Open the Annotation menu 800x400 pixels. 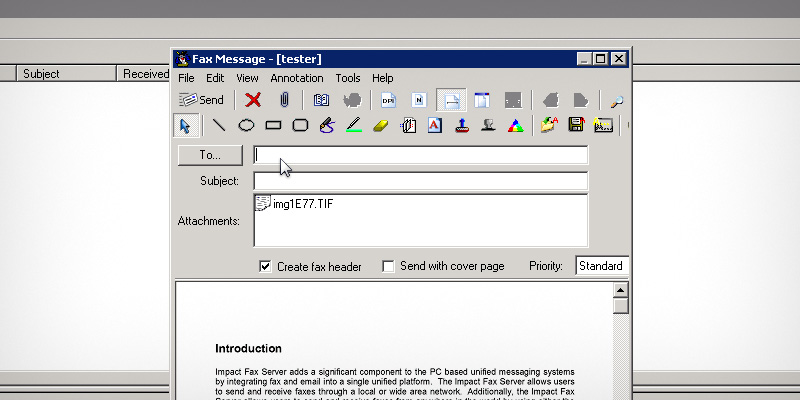pyautogui.click(x=296, y=78)
